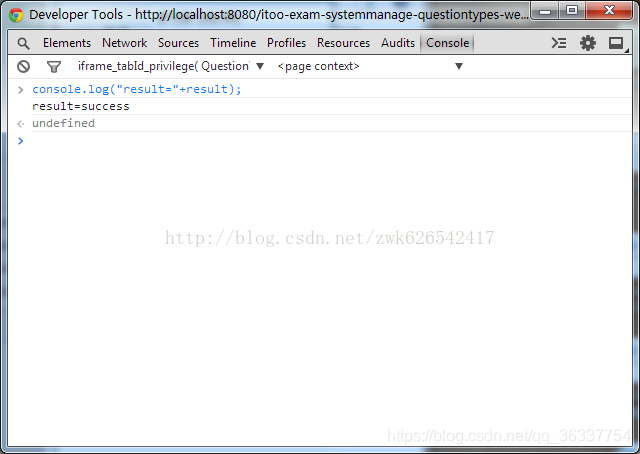Minimize the Developer Tools window
This screenshot has width=640, height=454.
[545, 11]
